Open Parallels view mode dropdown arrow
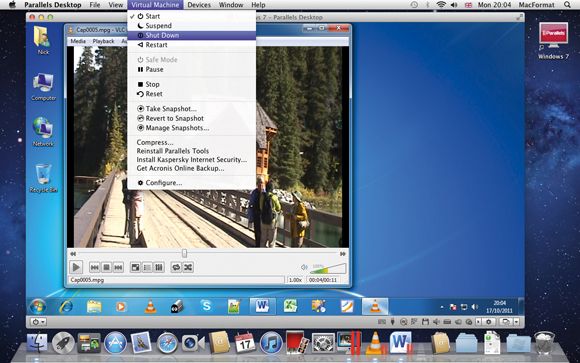Image resolution: width=580 pixels, height=363 pixels. point(517,322)
